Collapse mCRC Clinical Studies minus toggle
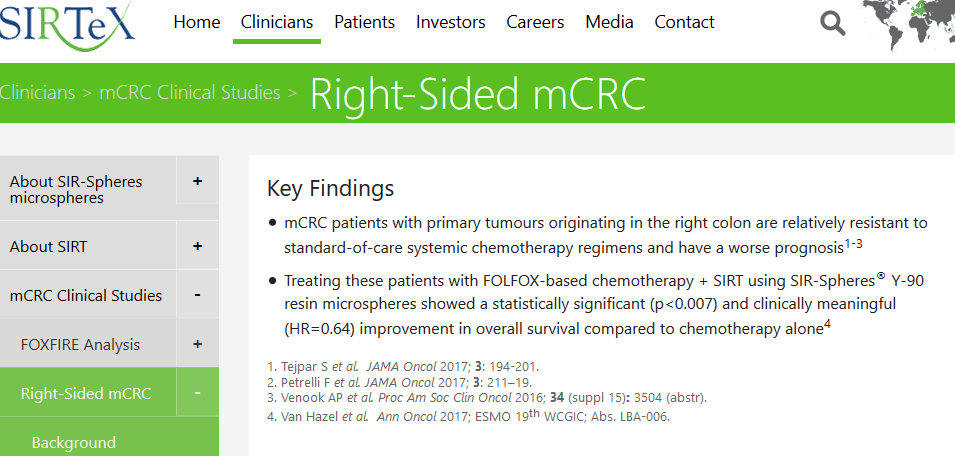This screenshot has height=456, width=955. [197, 295]
